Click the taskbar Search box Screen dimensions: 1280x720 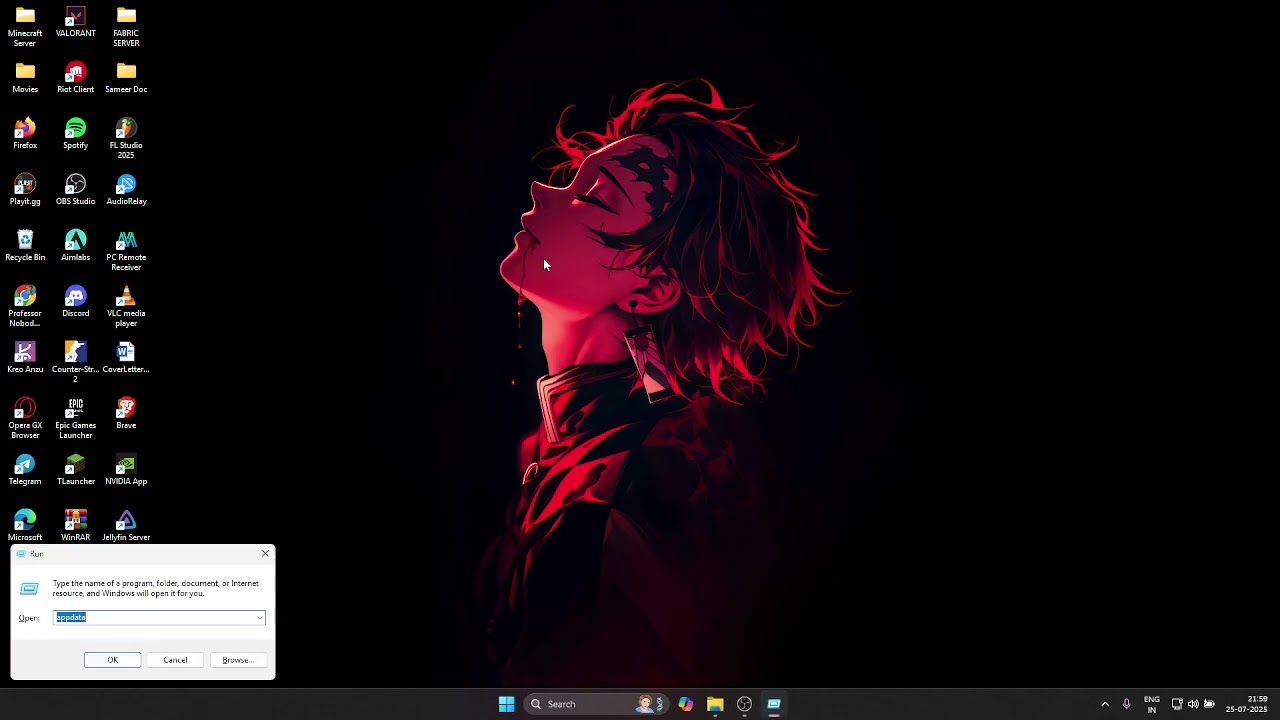pyautogui.click(x=596, y=704)
